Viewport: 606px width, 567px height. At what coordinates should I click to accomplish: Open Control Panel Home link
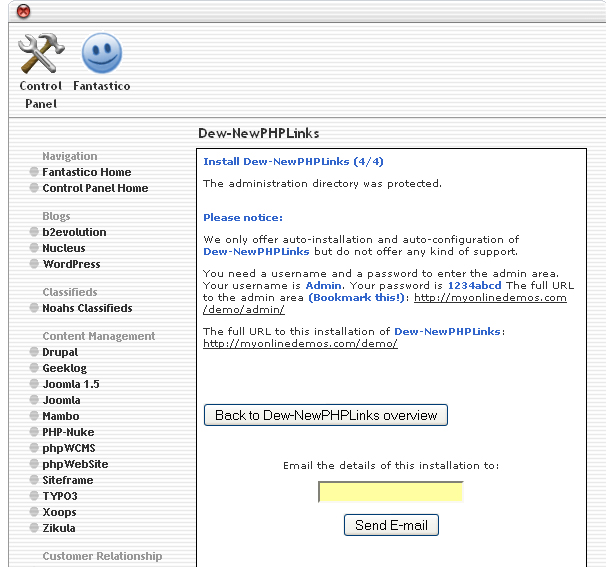(x=95, y=188)
